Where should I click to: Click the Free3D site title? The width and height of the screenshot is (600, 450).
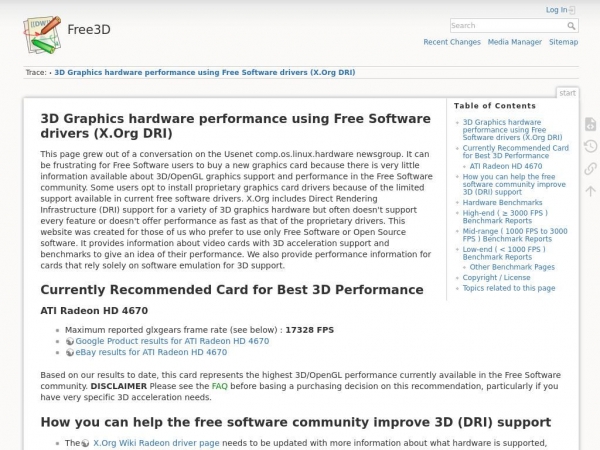(89, 29)
